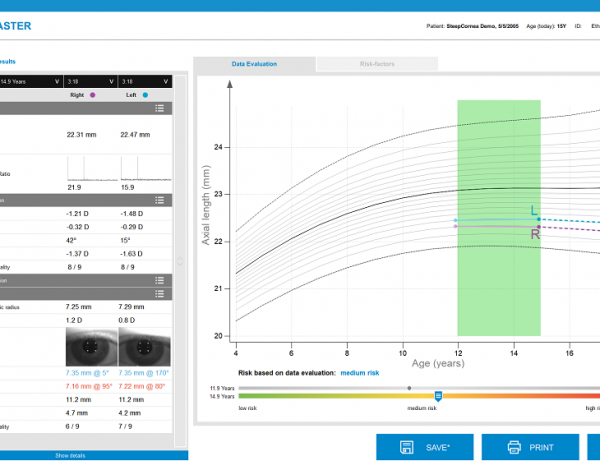
Task: Click the printer icon on PRINT
Action: click(x=514, y=447)
